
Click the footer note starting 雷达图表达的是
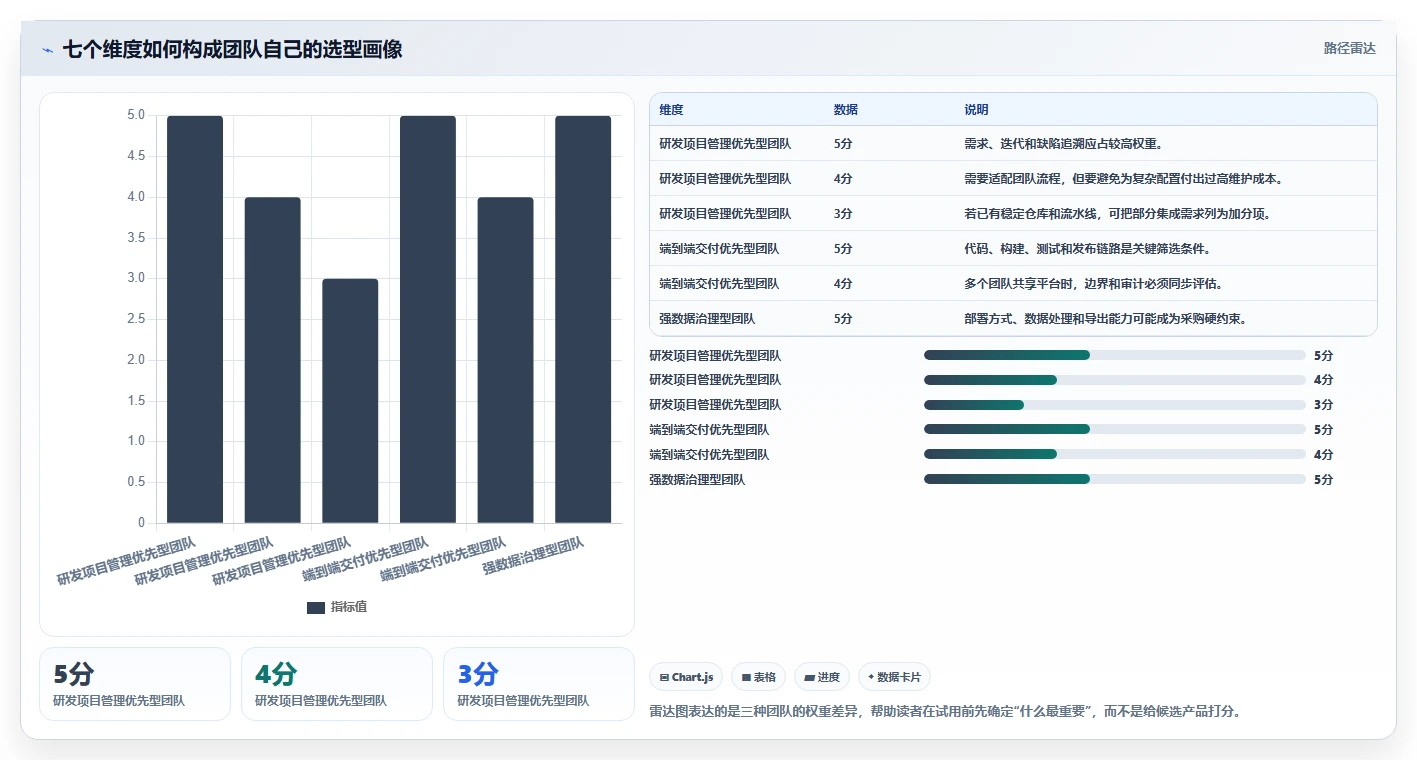pyautogui.click(x=945, y=712)
